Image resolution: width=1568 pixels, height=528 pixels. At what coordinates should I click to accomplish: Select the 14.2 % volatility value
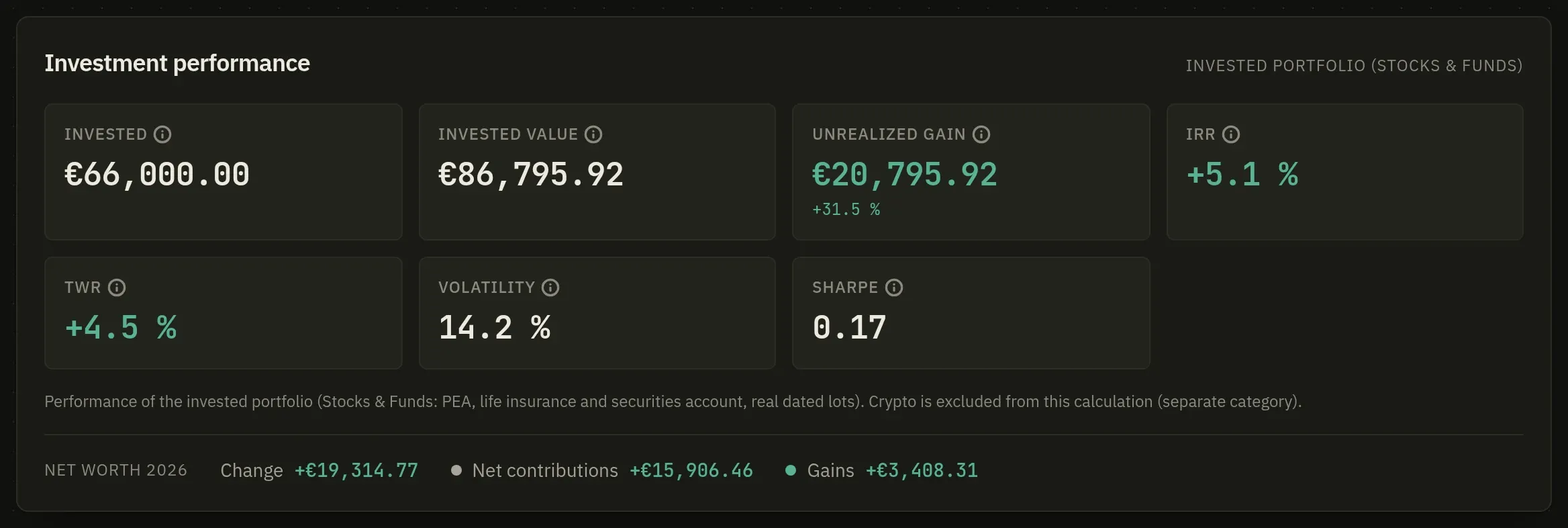495,328
